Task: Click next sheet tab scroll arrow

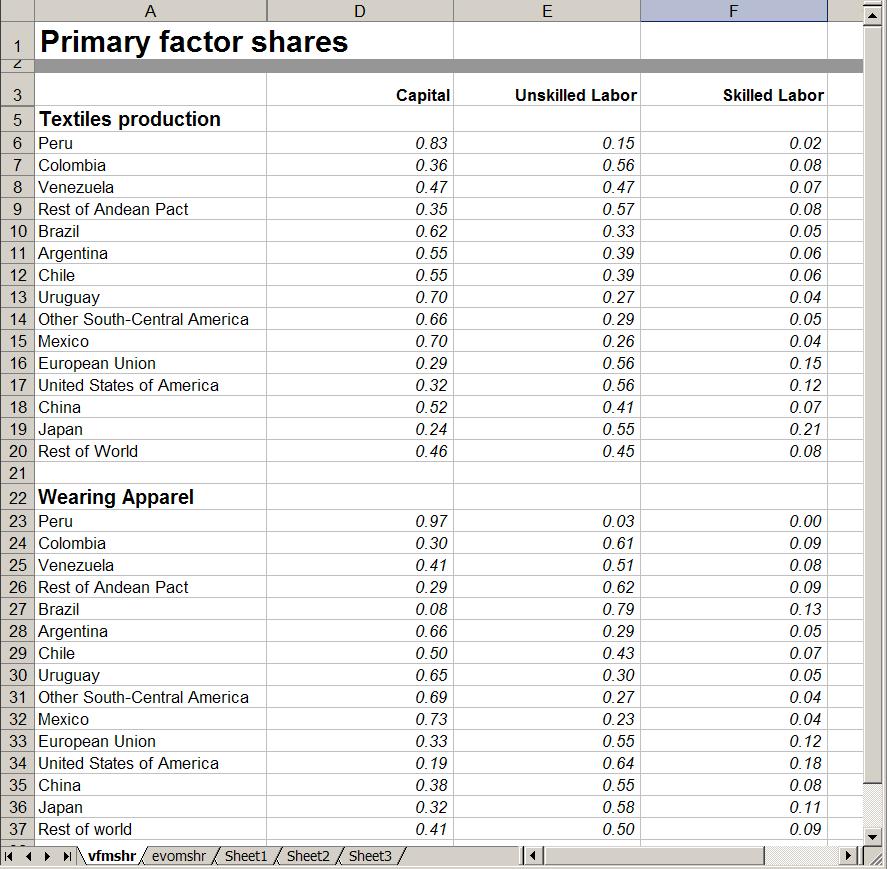Action: click(x=47, y=856)
